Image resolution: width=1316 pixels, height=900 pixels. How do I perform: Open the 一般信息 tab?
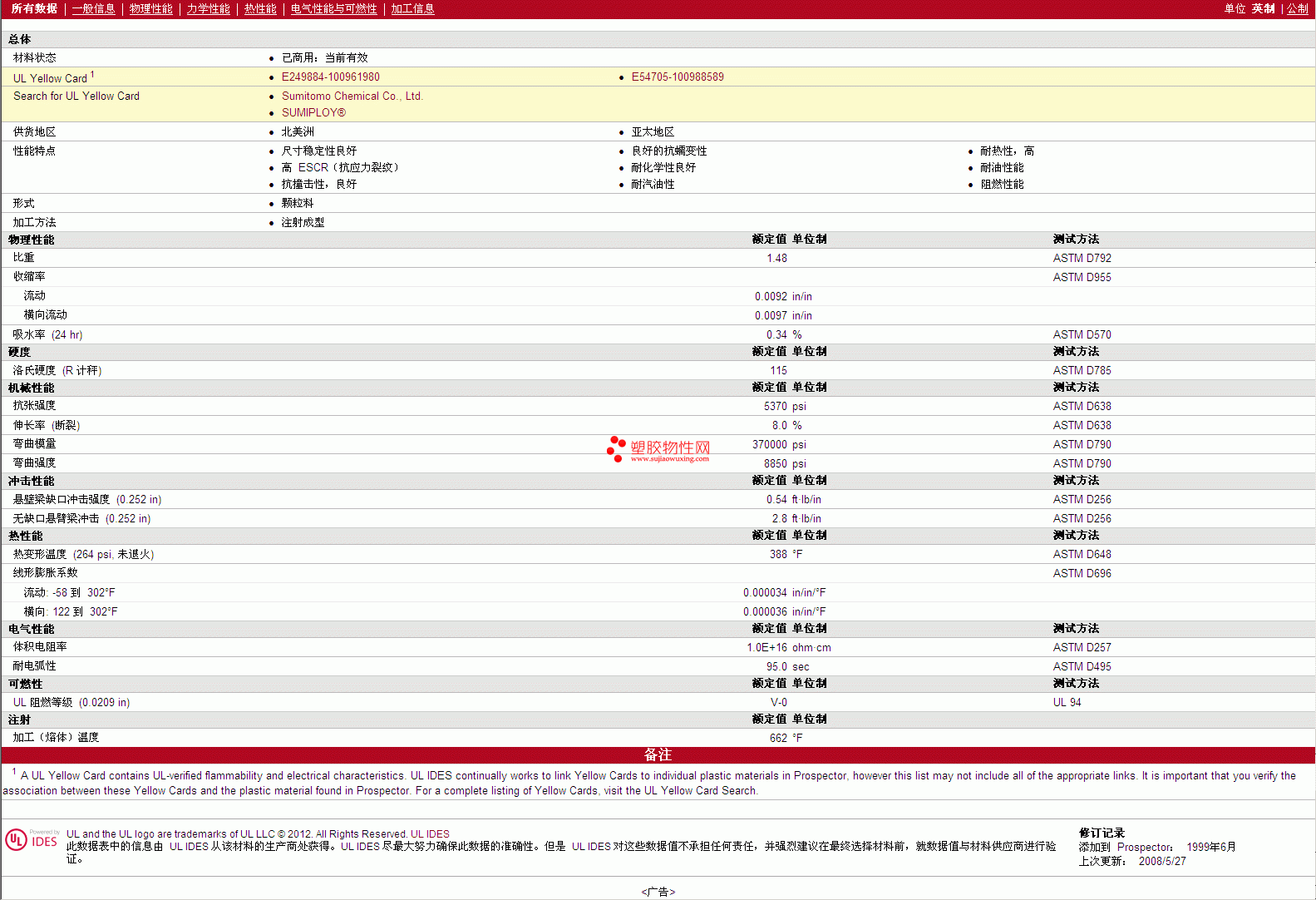[x=93, y=8]
